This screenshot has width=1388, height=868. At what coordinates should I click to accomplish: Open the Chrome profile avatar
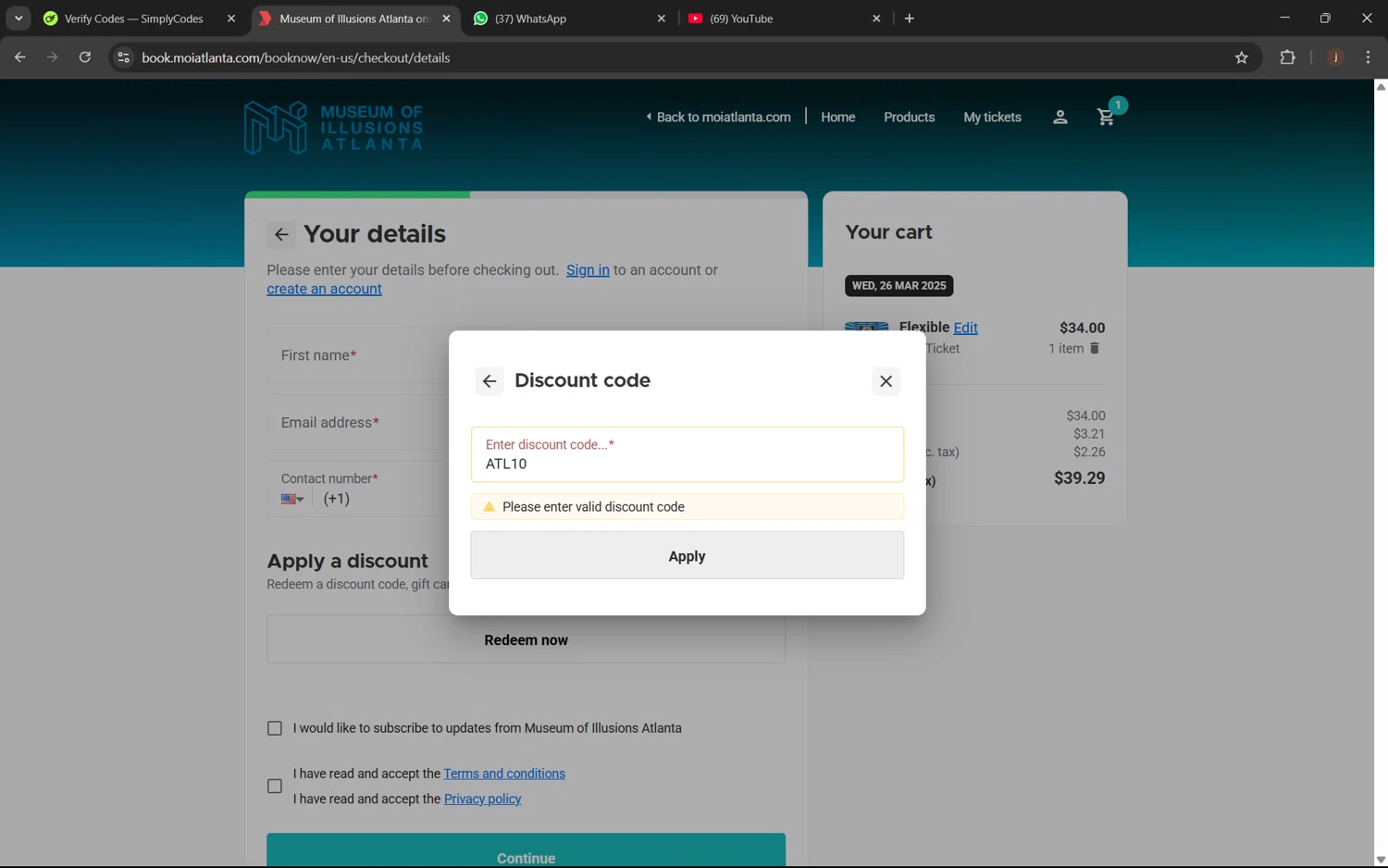pyautogui.click(x=1335, y=57)
